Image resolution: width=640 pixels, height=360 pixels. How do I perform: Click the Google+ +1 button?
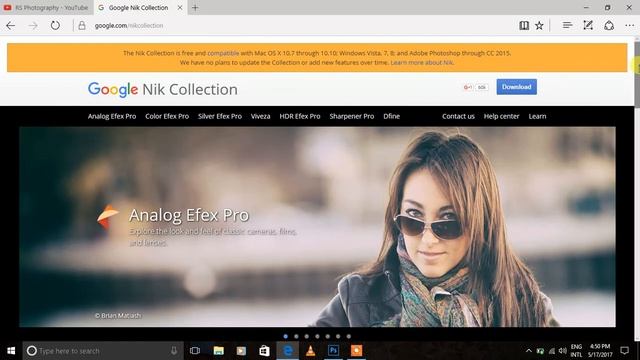(468, 87)
